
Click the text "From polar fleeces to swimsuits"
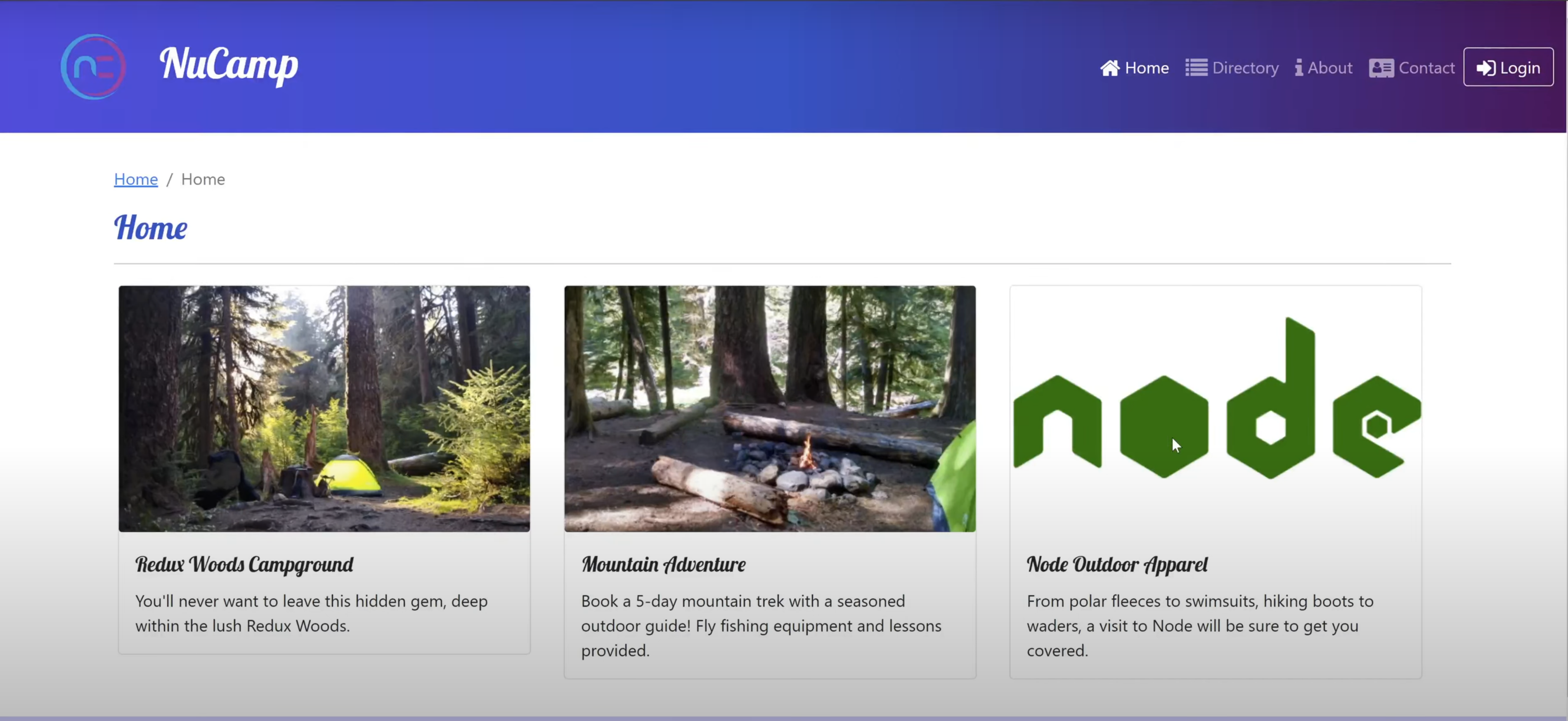tap(1200, 625)
